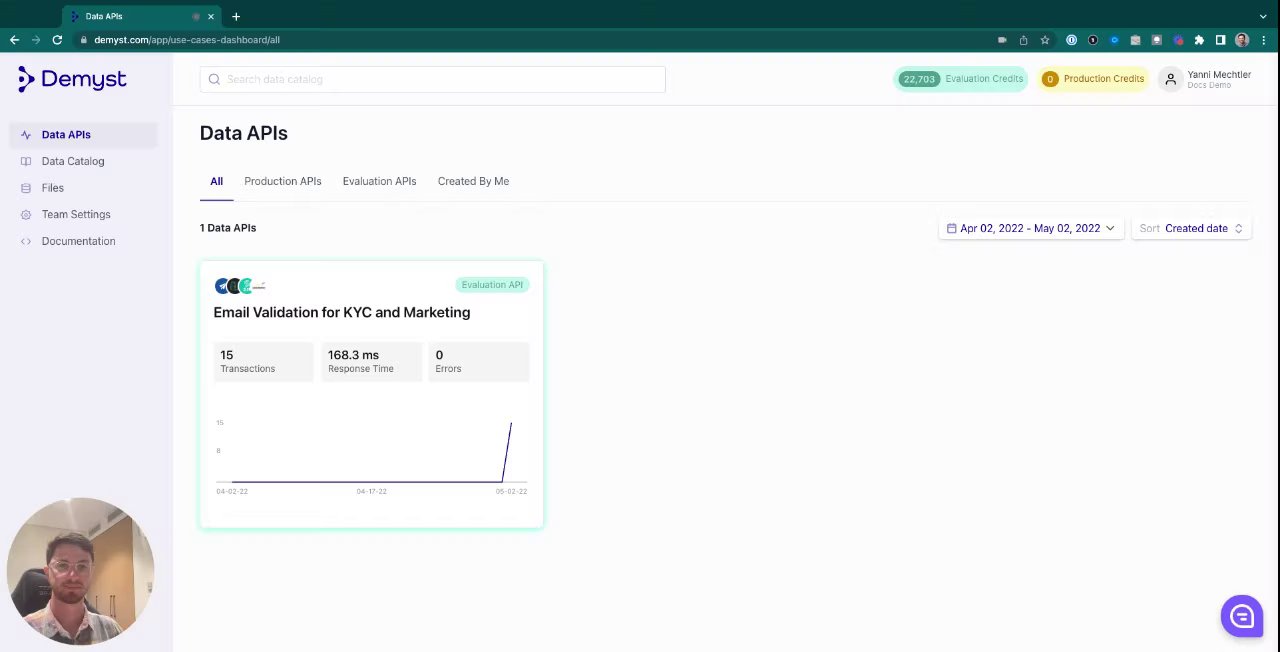This screenshot has width=1280, height=652.
Task: Click the Data APIs page heading
Action: pyautogui.click(x=244, y=133)
